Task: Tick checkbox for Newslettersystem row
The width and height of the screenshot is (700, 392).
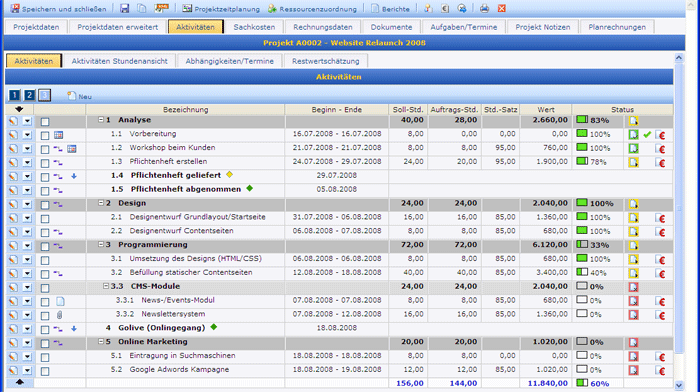Action: tap(45, 315)
